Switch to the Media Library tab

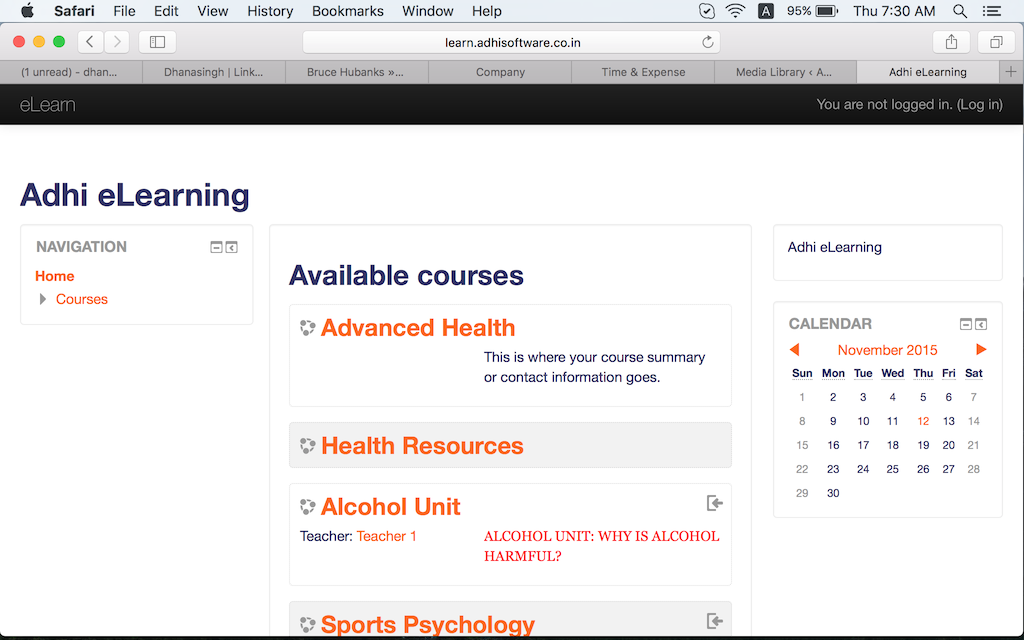coord(784,72)
